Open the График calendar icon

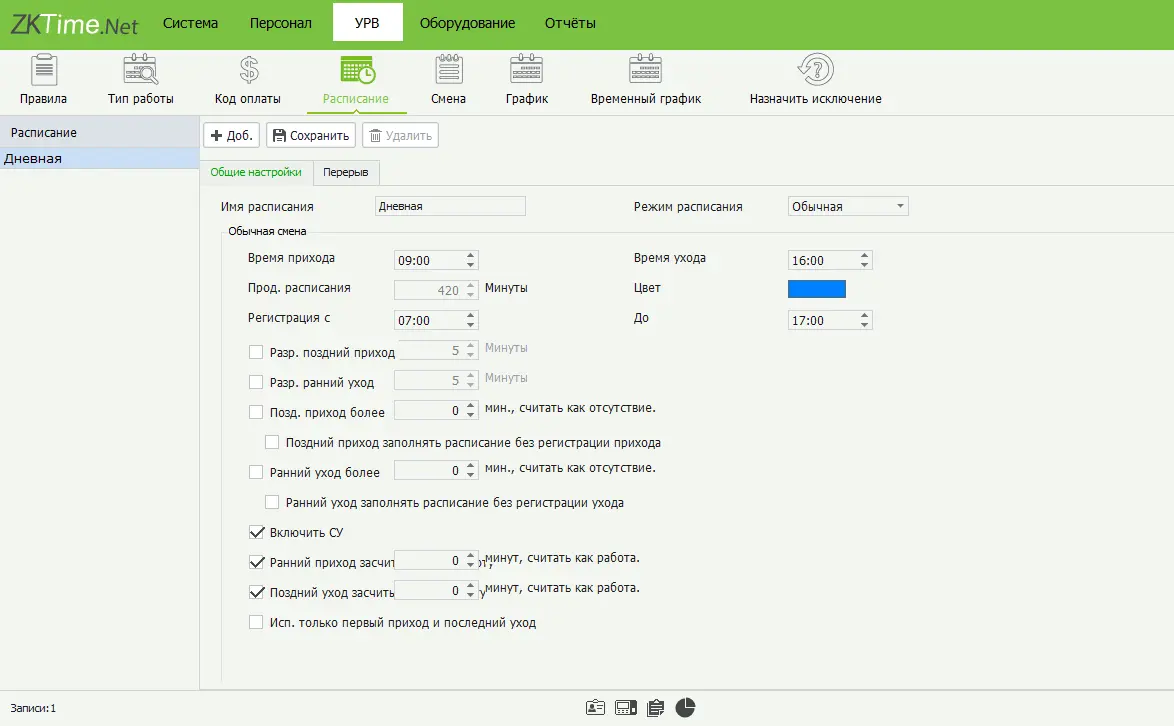click(x=526, y=71)
